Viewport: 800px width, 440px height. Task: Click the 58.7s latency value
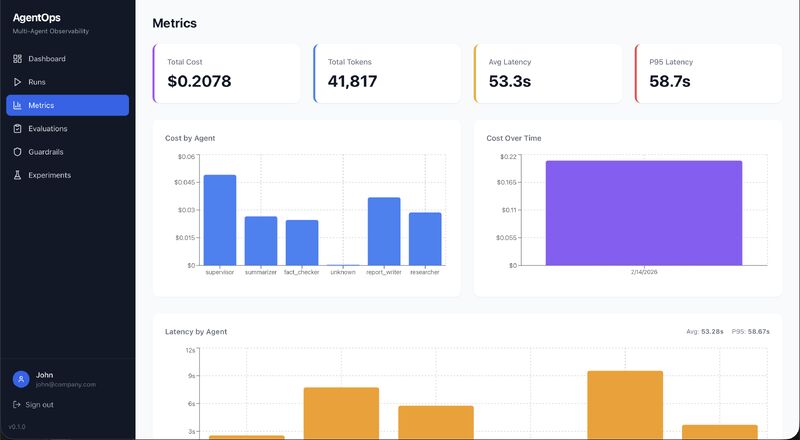coord(670,81)
